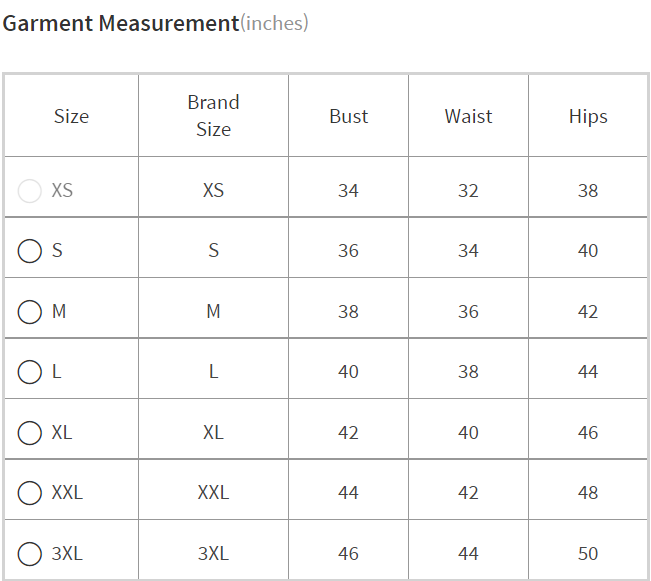651x581 pixels.
Task: Click the Size column header
Action: coord(71,116)
